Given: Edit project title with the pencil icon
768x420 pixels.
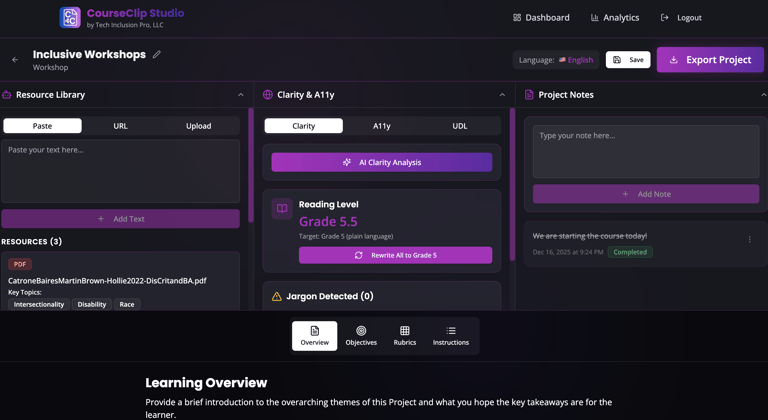Looking at the screenshot, I should pyautogui.click(x=157, y=54).
